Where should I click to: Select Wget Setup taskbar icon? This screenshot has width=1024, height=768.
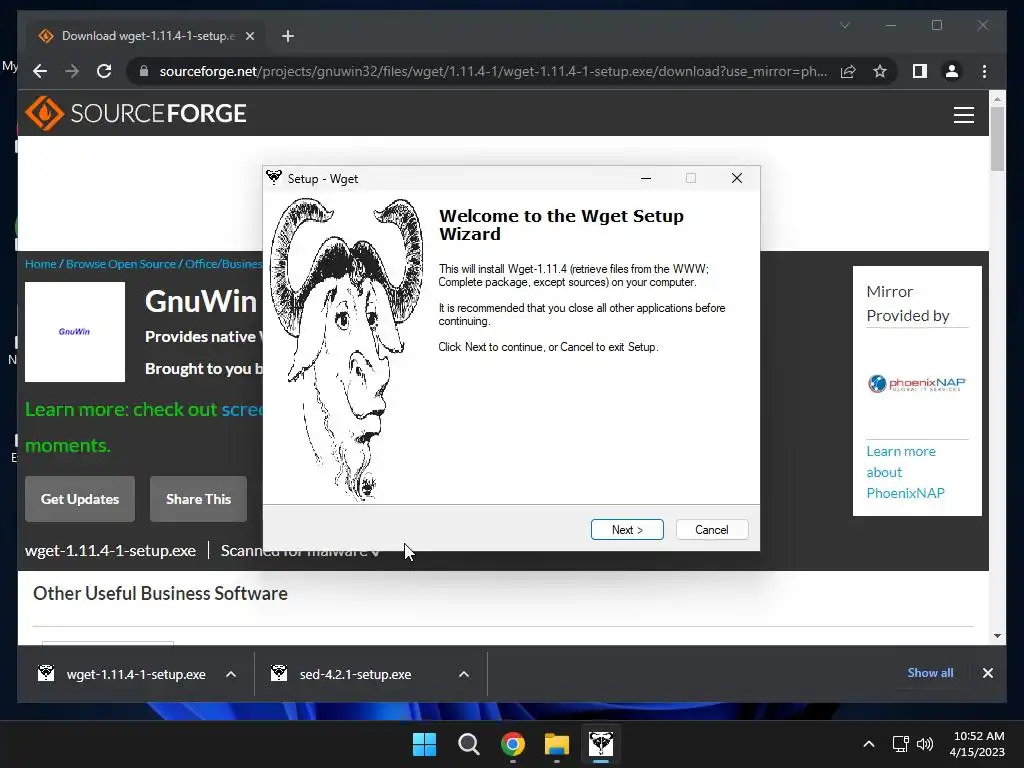(601, 744)
